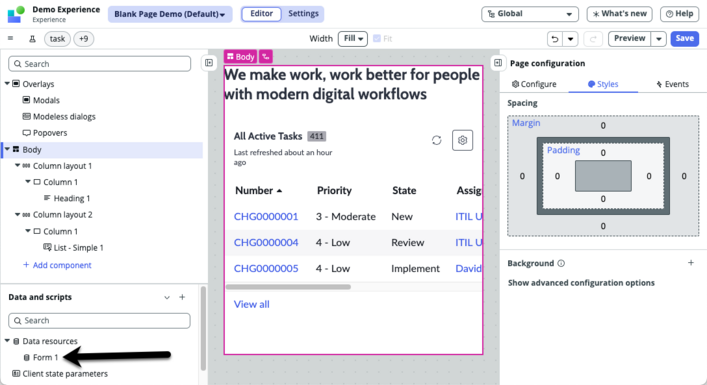This screenshot has width=707, height=385.
Task: Click the top Margin value 0
Action: 603,126
